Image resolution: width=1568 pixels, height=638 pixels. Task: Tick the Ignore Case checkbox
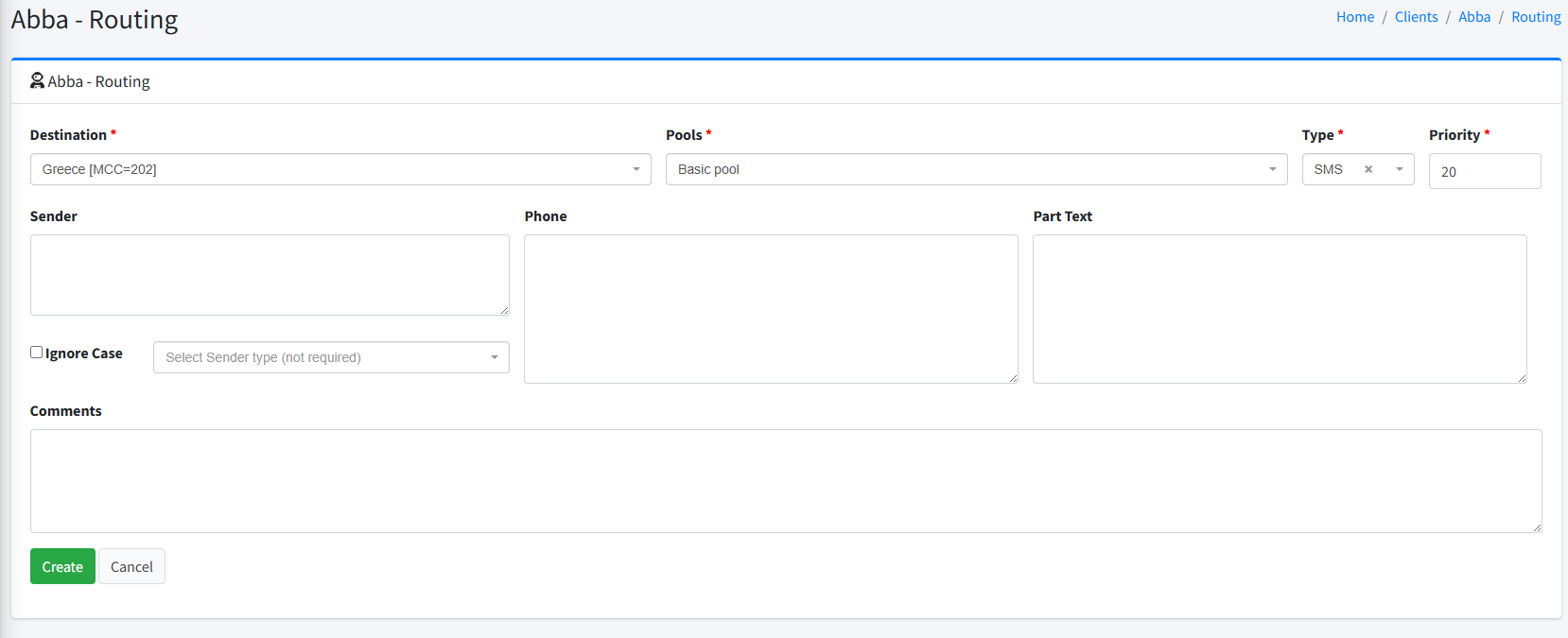37,353
